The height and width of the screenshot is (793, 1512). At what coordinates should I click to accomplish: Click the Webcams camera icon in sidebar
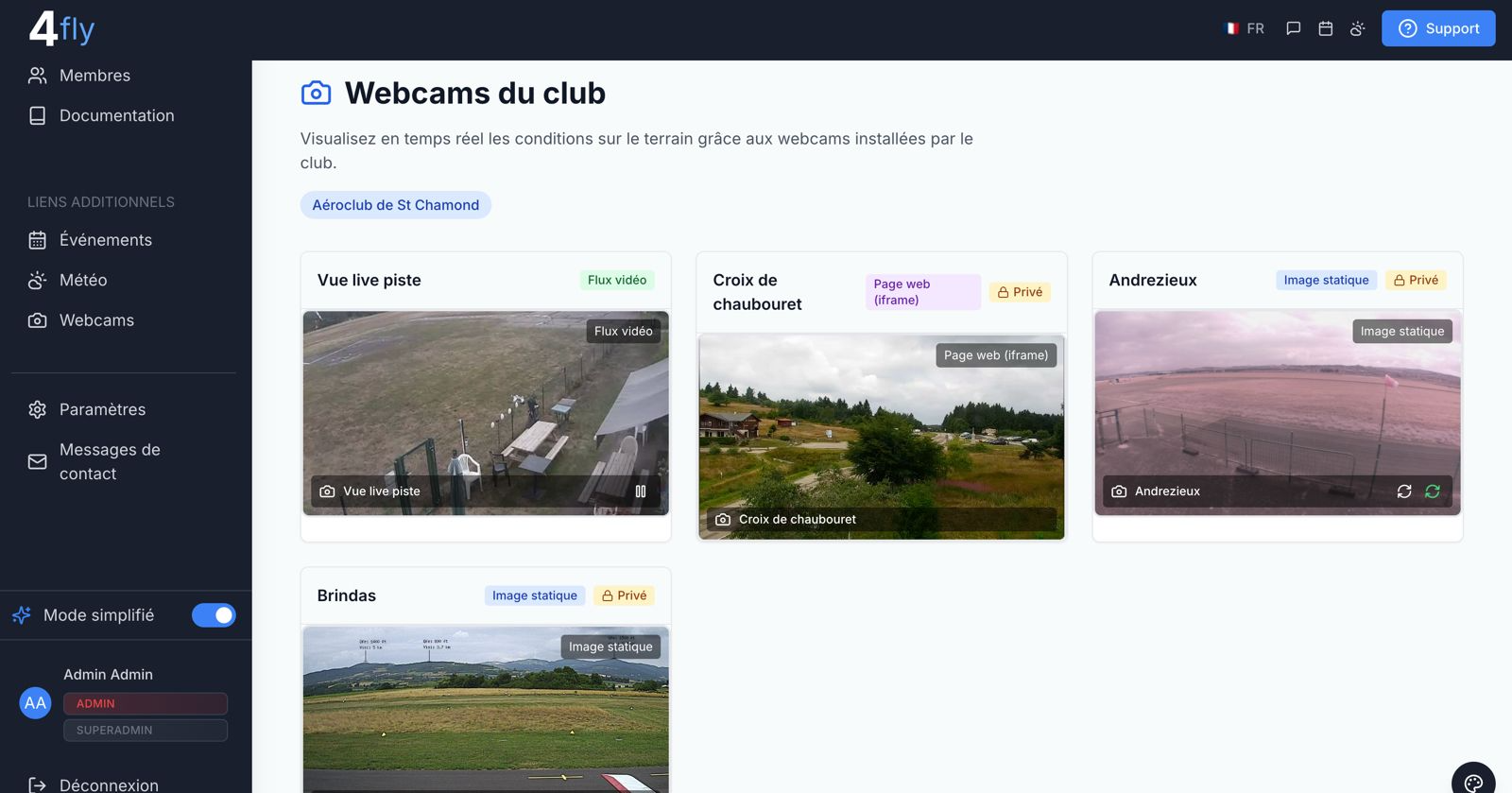pyautogui.click(x=37, y=320)
